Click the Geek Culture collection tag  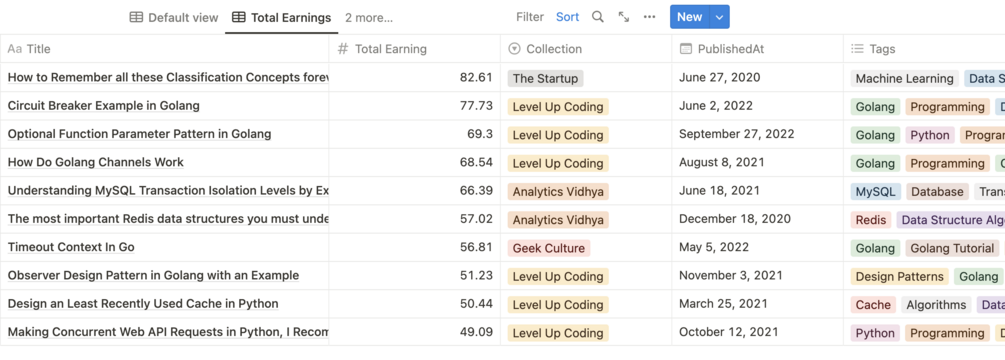click(x=549, y=248)
